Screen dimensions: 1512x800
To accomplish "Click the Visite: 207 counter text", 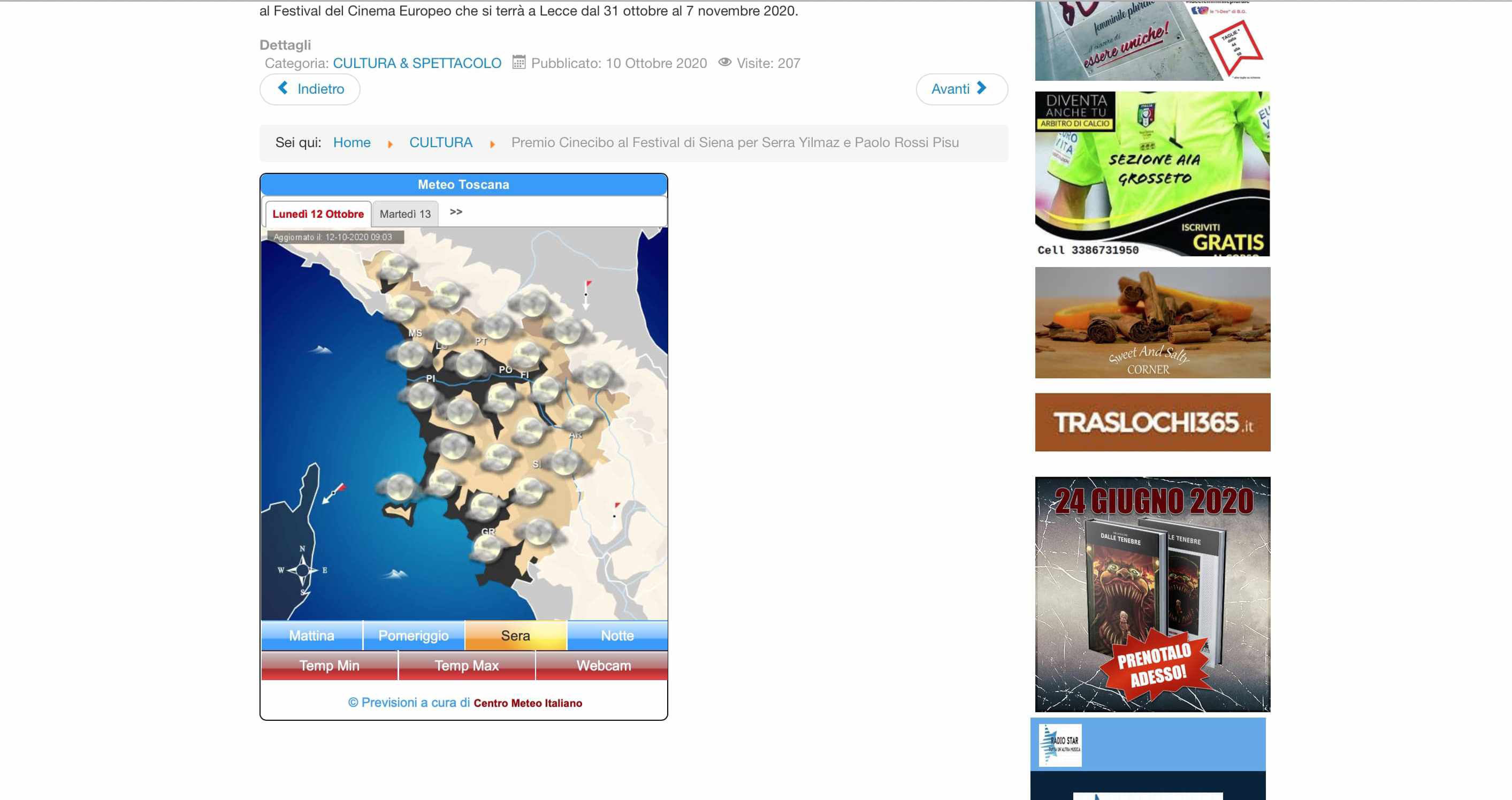I will point(768,63).
